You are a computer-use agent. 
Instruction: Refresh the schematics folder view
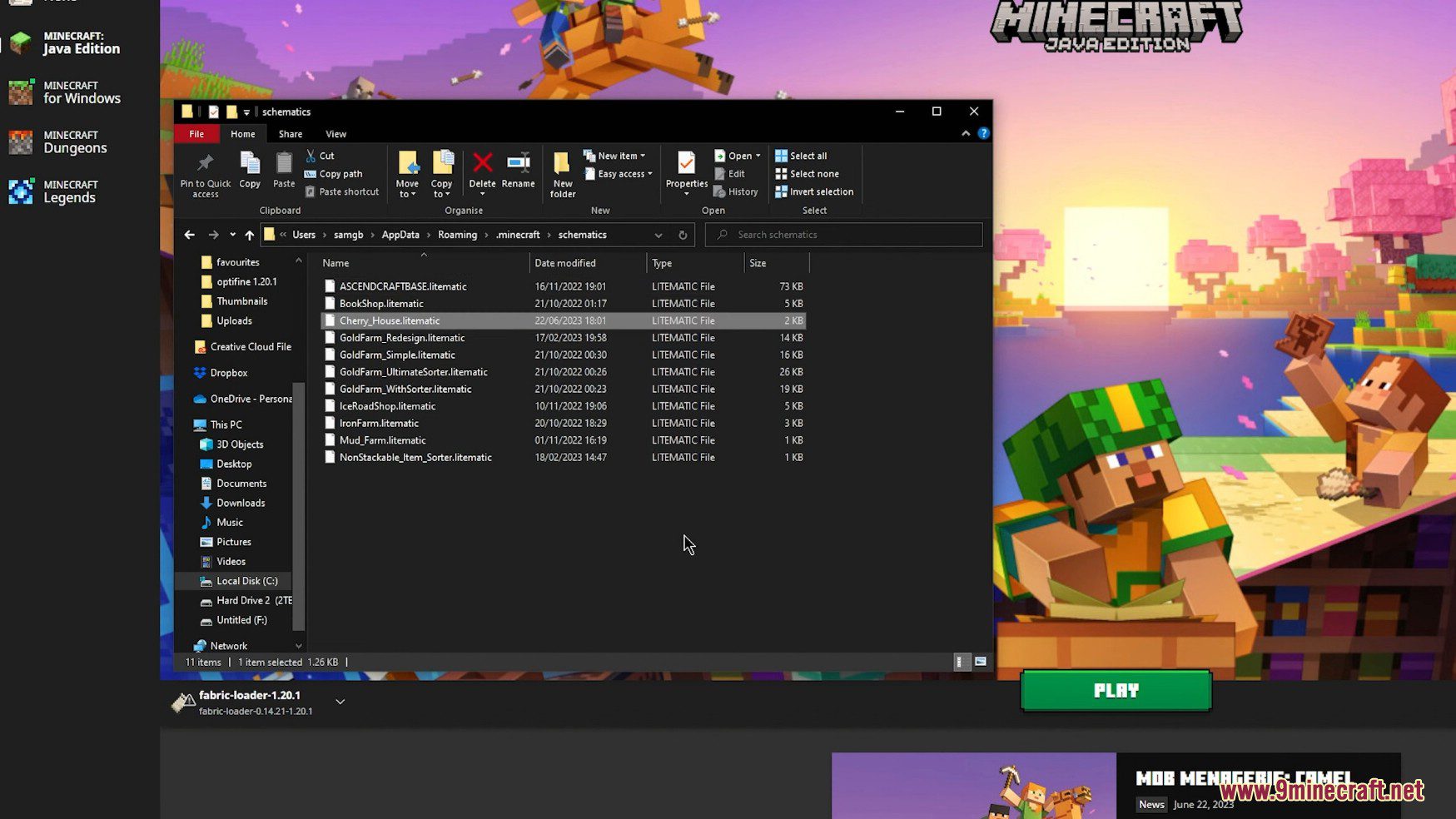tap(683, 235)
